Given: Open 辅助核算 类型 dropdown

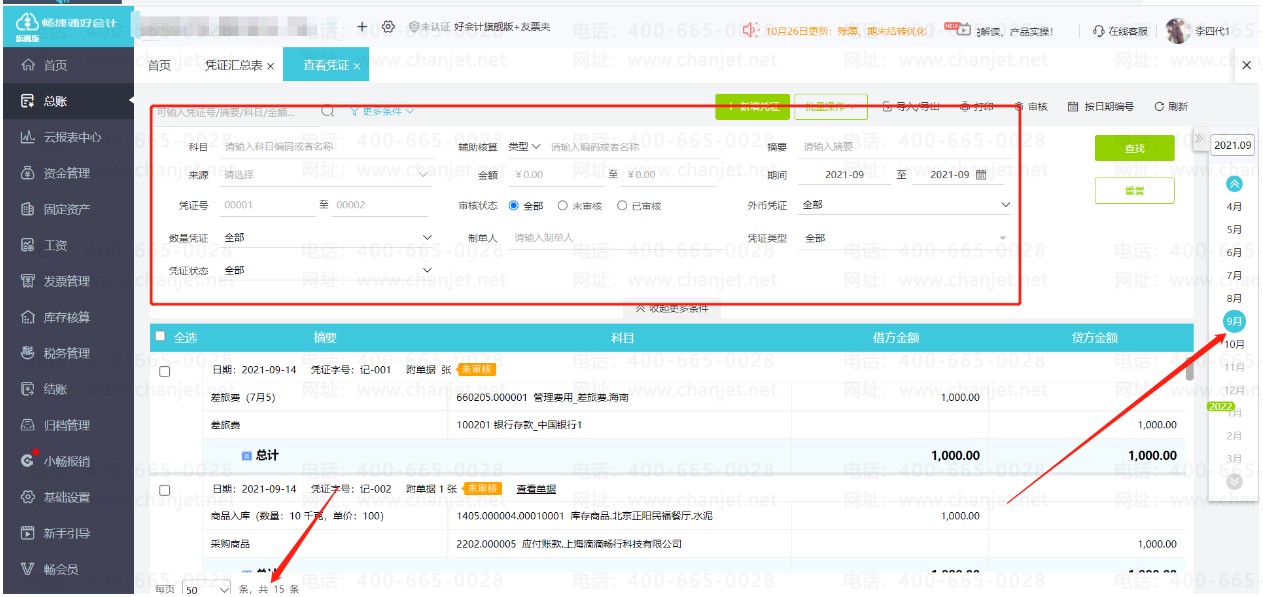Looking at the screenshot, I should point(524,147).
